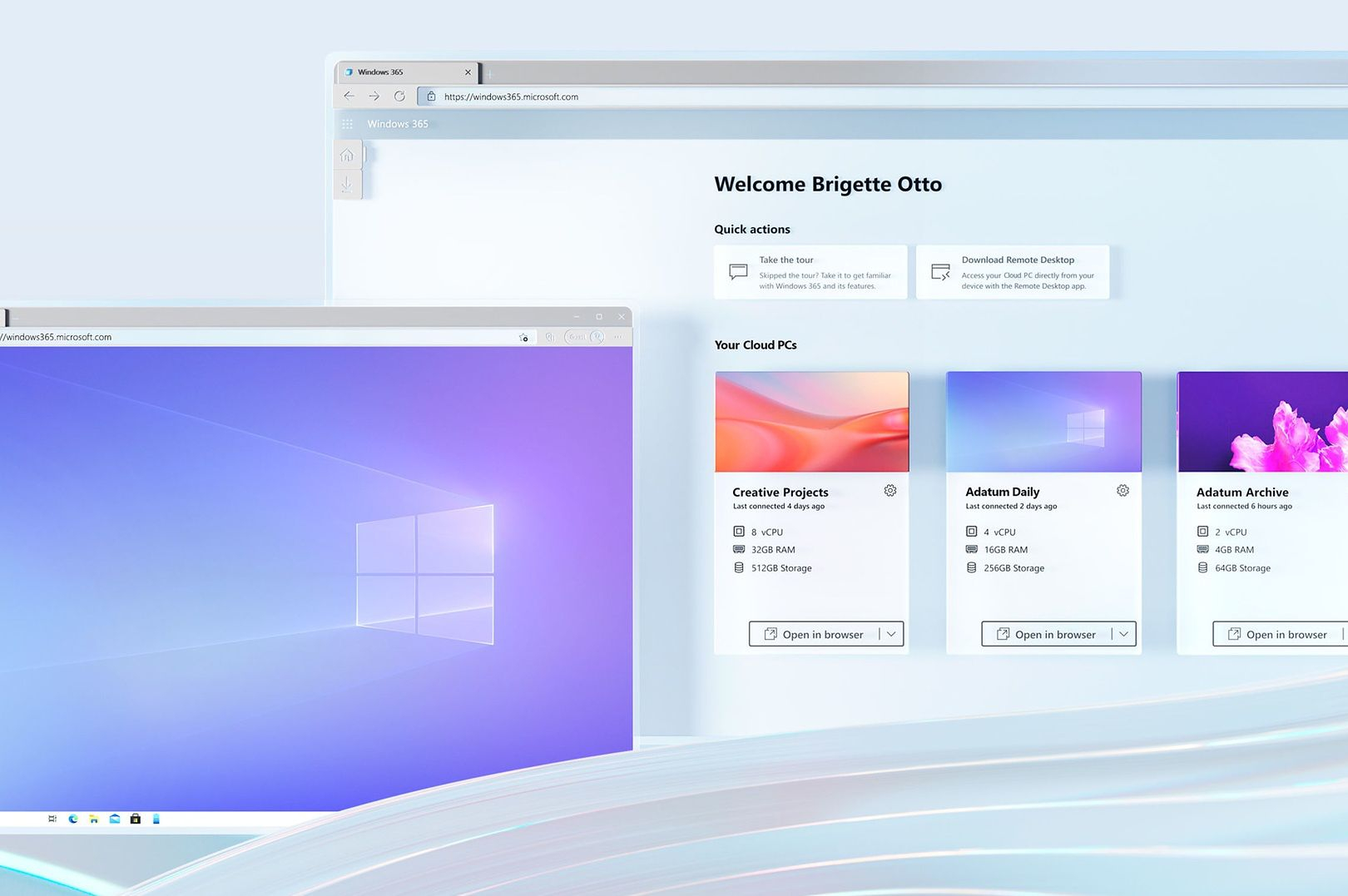This screenshot has height=896, width=1348.
Task: Open settings gear on Creative Projects card
Action: click(x=890, y=491)
